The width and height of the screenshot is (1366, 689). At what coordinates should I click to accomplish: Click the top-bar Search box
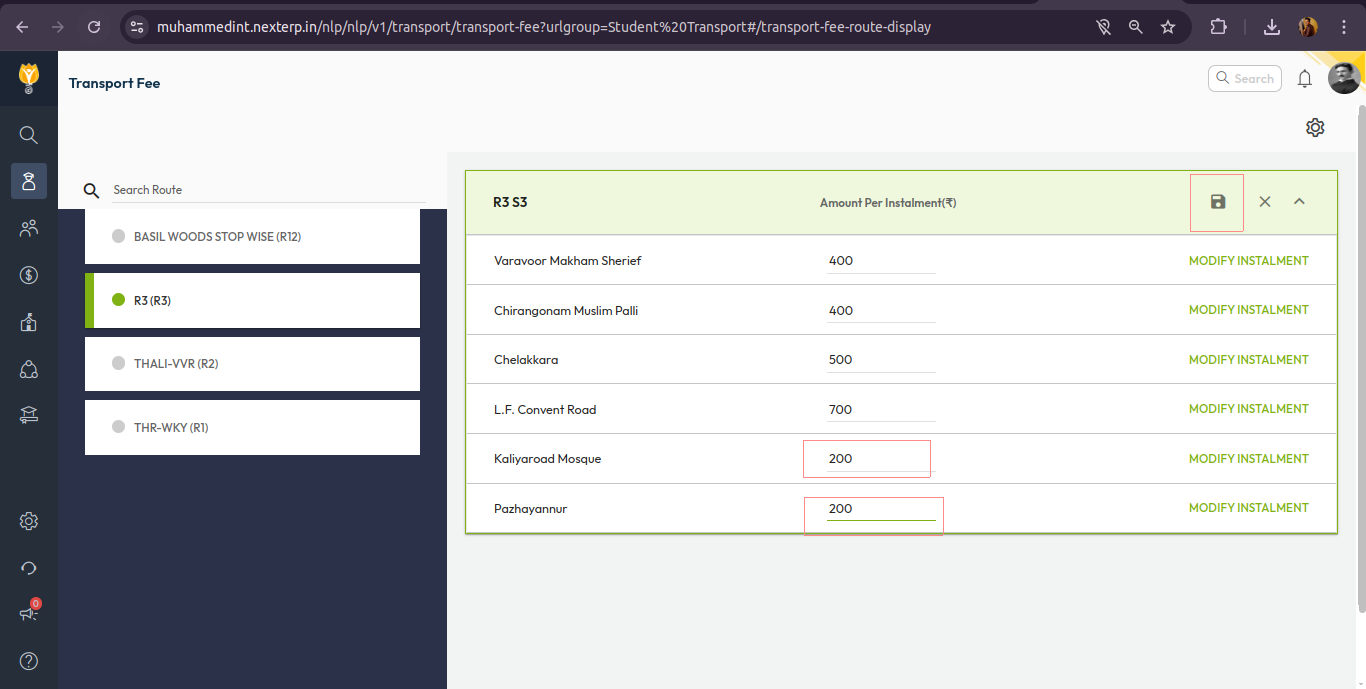tap(1245, 79)
